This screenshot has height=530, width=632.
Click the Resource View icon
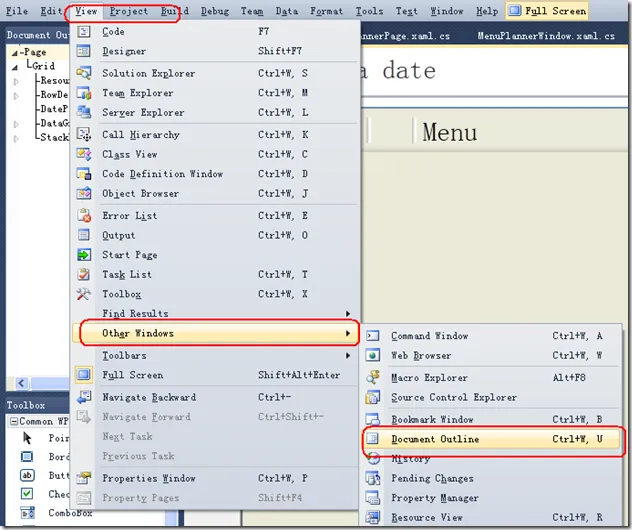tap(373, 517)
